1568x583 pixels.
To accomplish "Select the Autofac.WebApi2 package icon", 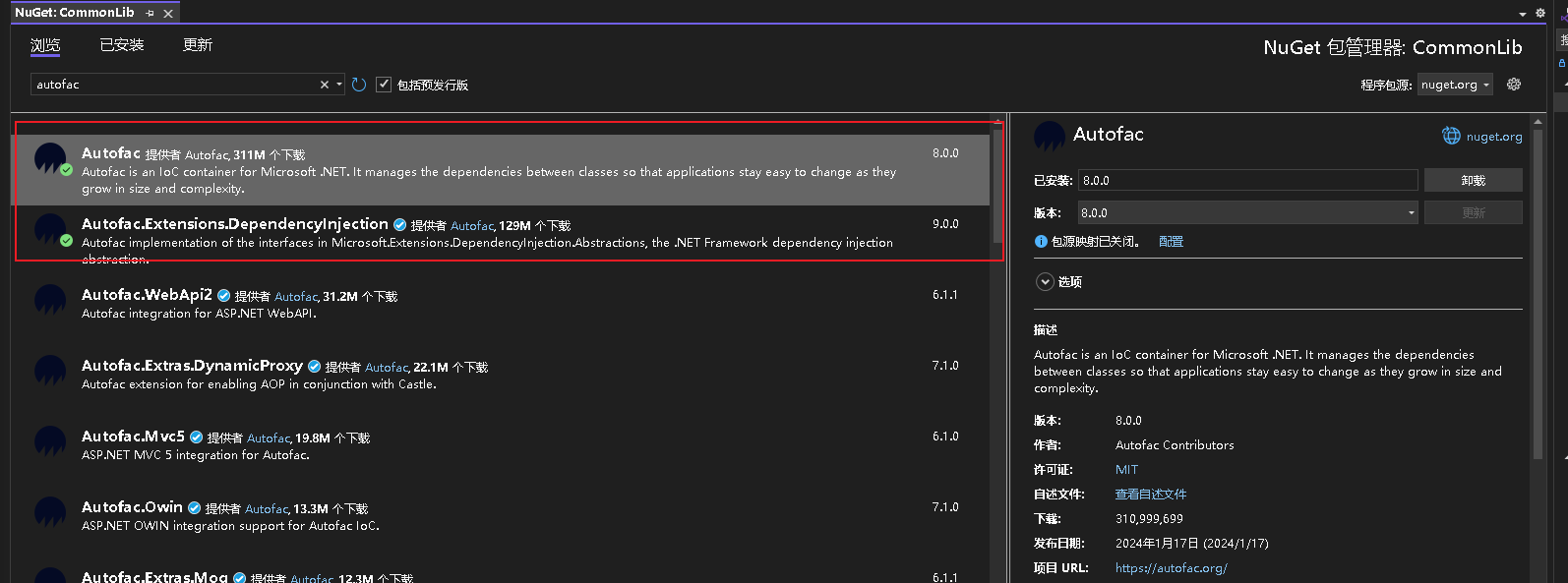I will click(x=50, y=300).
